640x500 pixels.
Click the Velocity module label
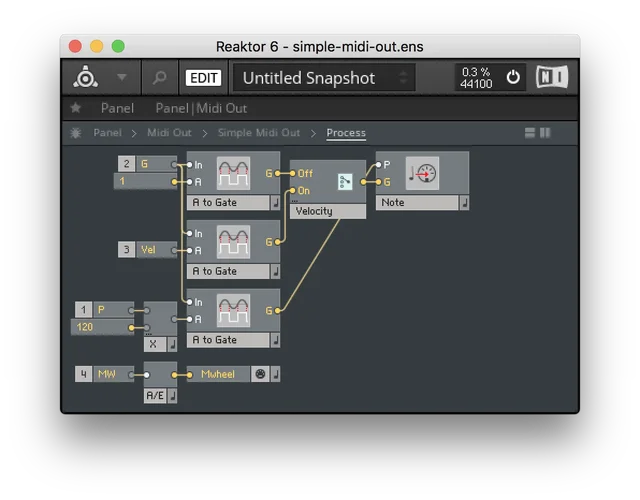[x=328, y=211]
